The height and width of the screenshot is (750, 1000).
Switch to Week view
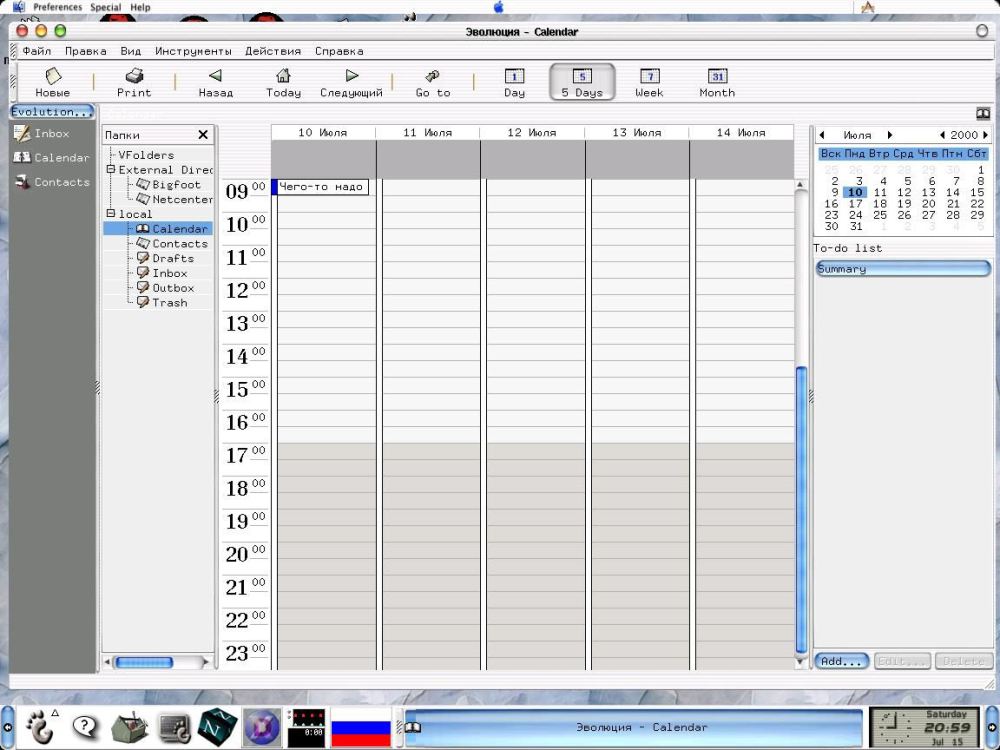tap(649, 83)
